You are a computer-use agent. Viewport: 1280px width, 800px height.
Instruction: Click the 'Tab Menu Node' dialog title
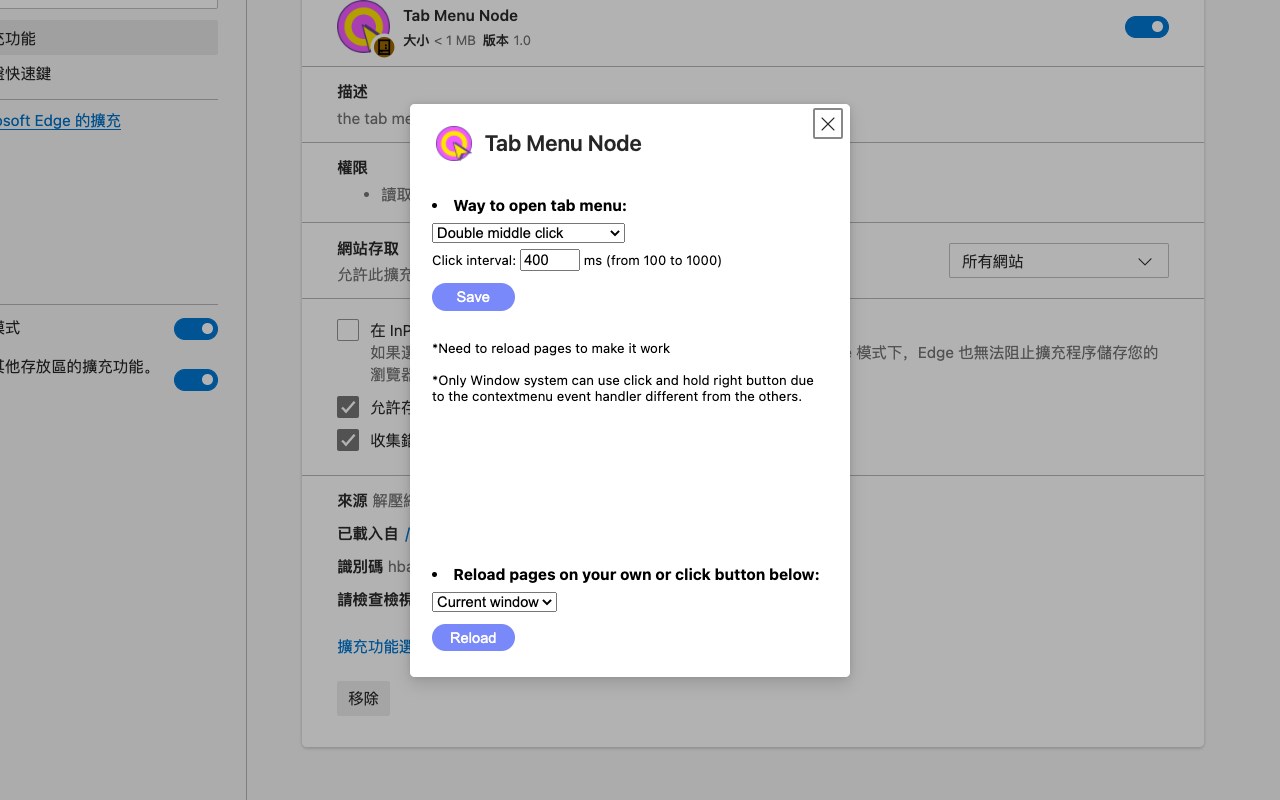tap(563, 143)
